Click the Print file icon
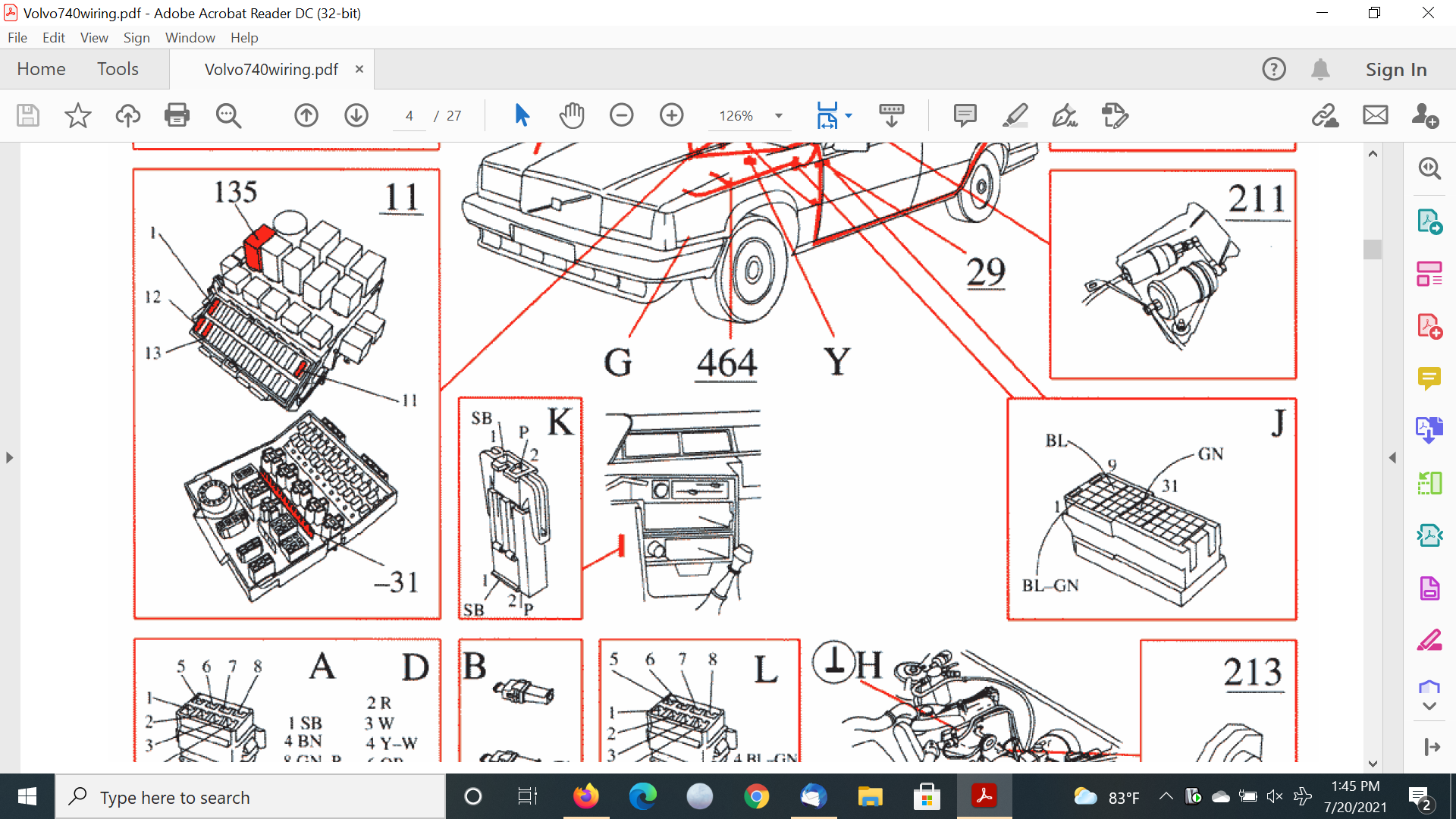This screenshot has width=1456, height=819. click(x=177, y=115)
